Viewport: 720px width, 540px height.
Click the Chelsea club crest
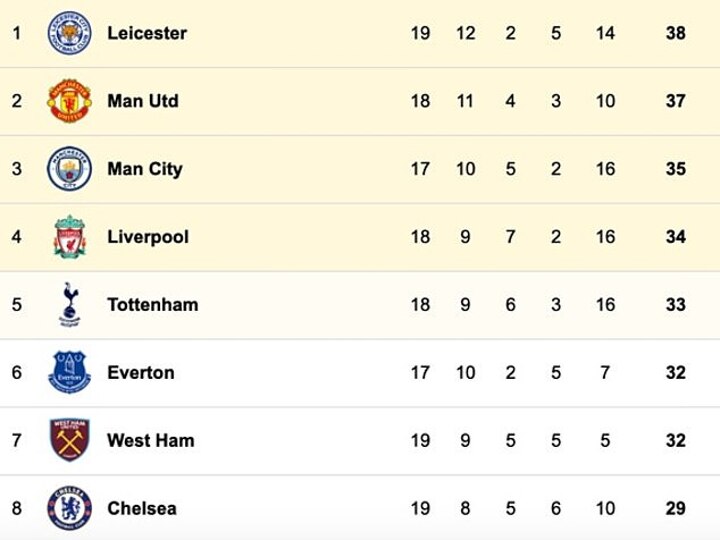[69, 508]
